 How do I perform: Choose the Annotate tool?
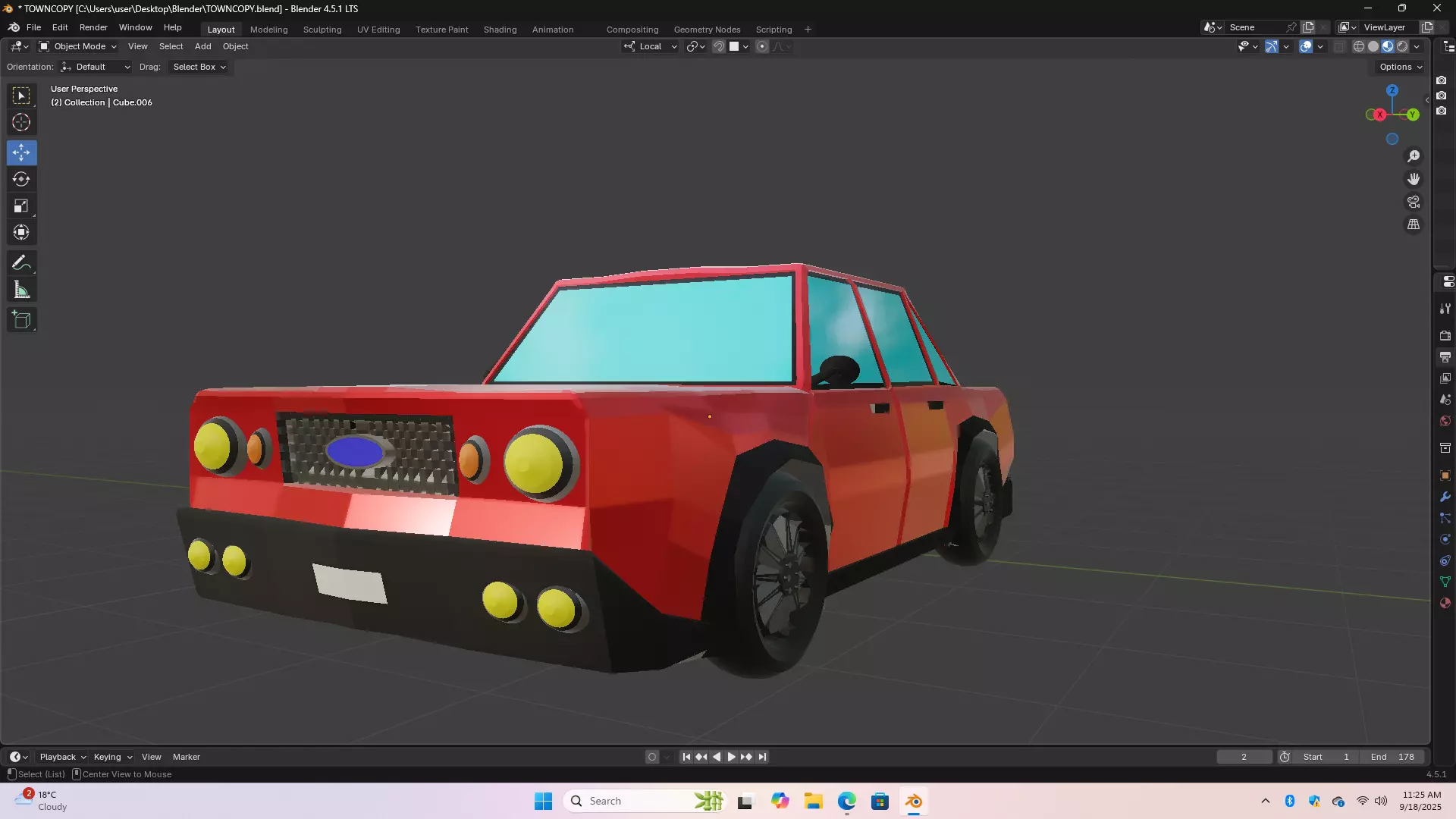pos(21,263)
